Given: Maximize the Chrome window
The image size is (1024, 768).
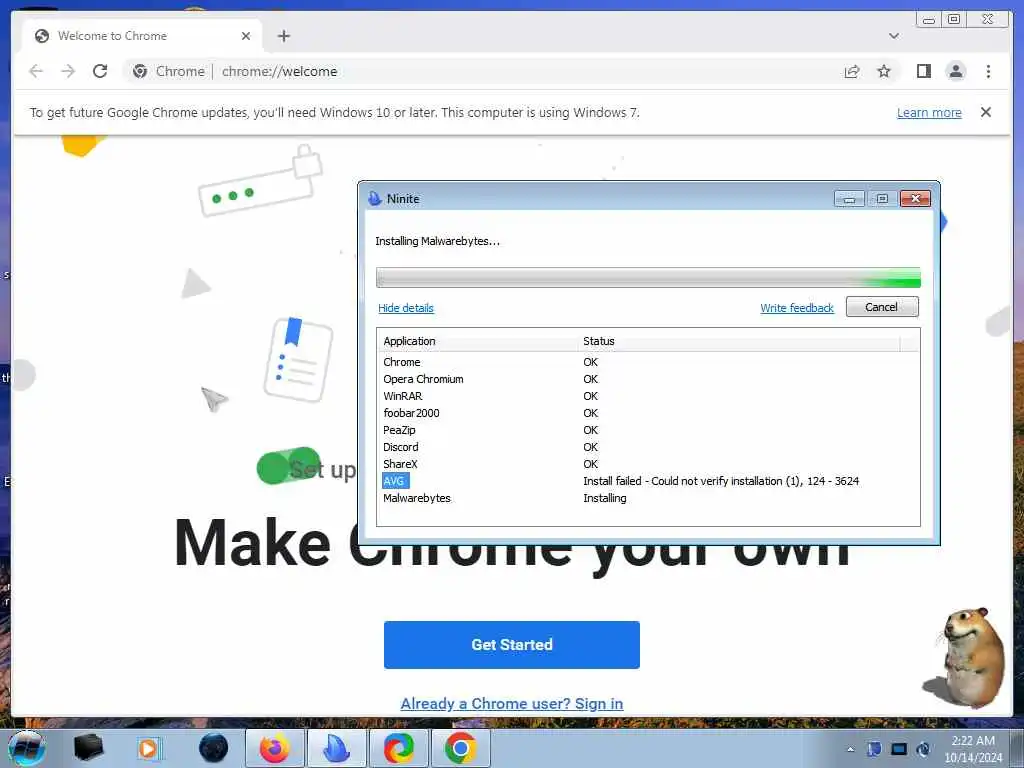Looking at the screenshot, I should point(953,20).
